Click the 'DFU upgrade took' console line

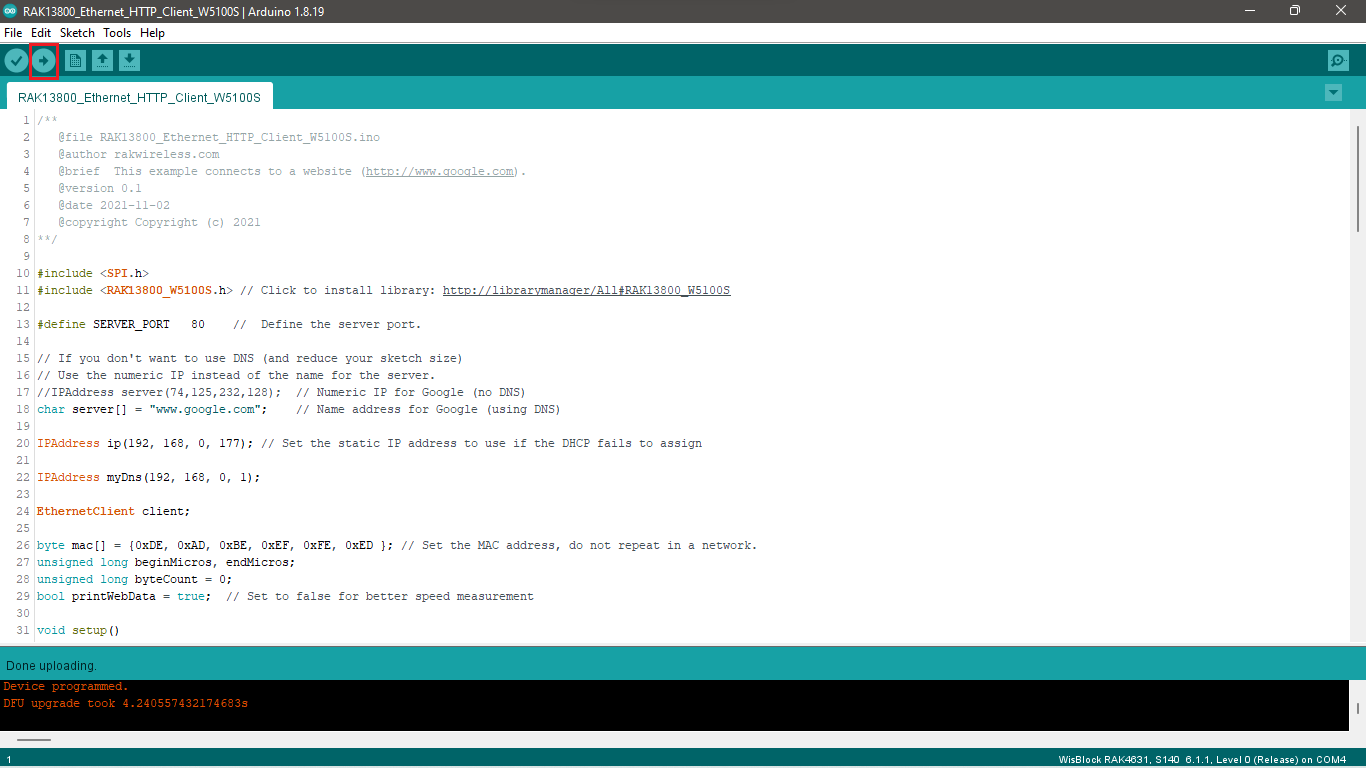pos(125,703)
